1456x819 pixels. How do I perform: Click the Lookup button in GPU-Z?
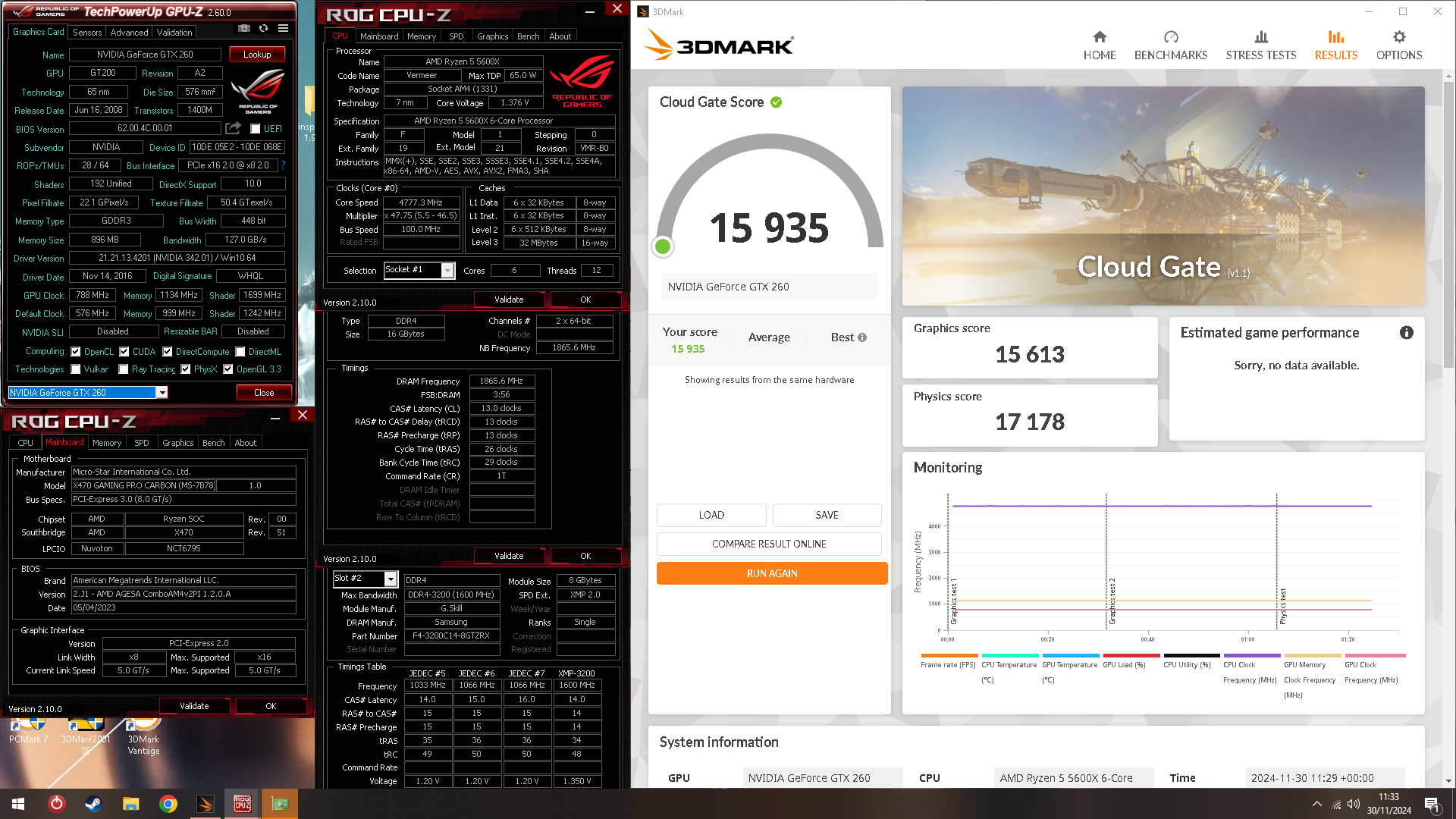click(x=257, y=55)
